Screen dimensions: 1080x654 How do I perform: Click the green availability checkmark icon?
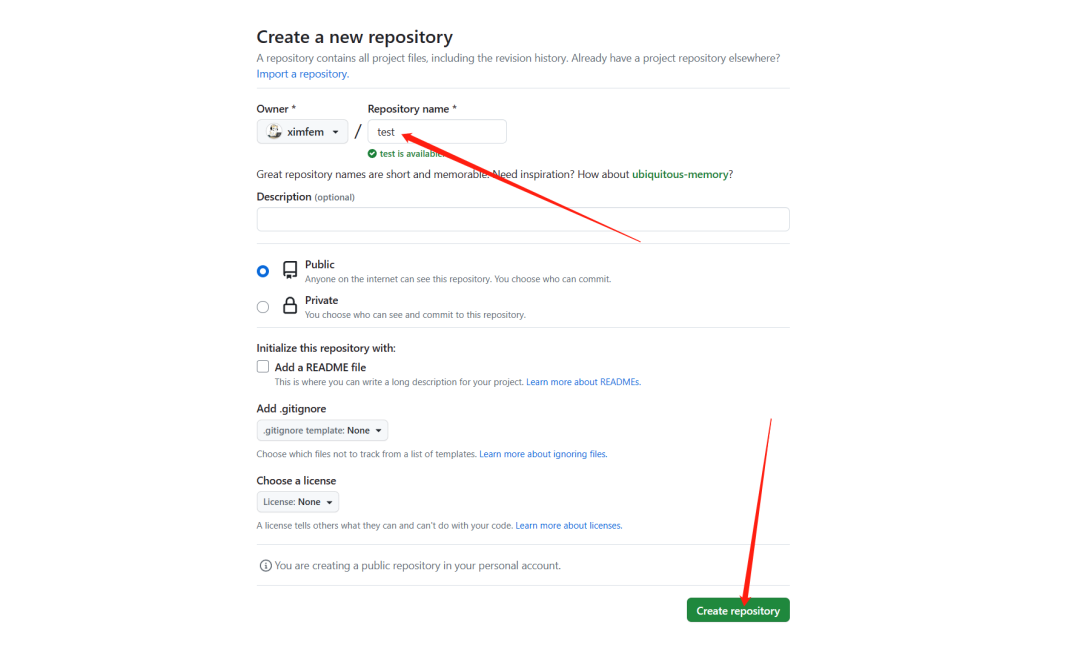pos(372,154)
